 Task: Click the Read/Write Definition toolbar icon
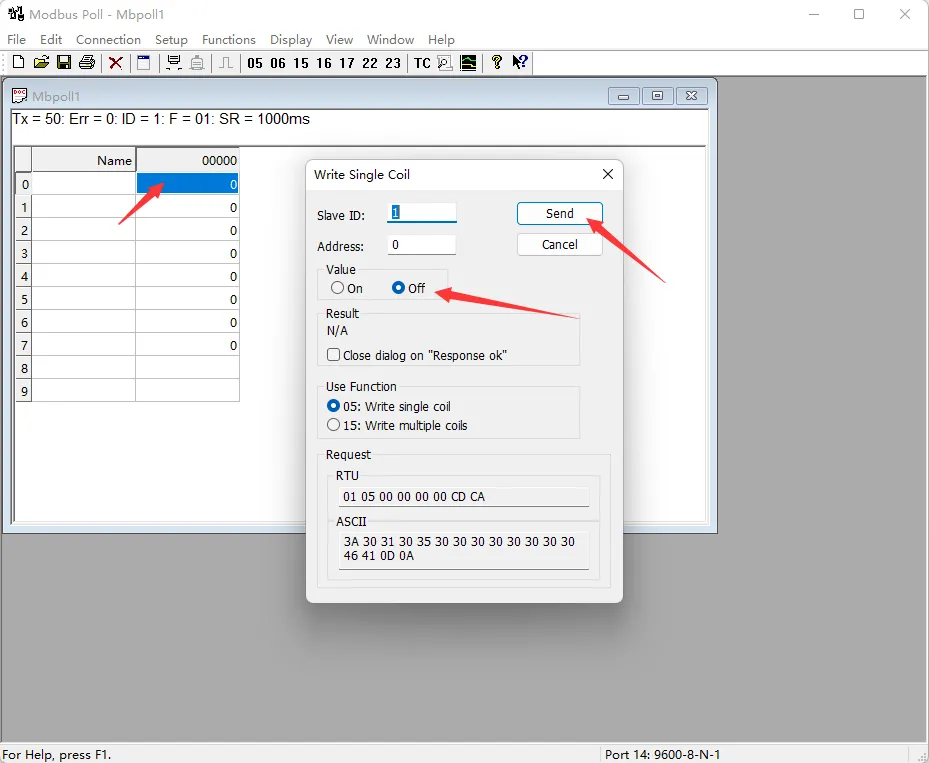tap(141, 62)
